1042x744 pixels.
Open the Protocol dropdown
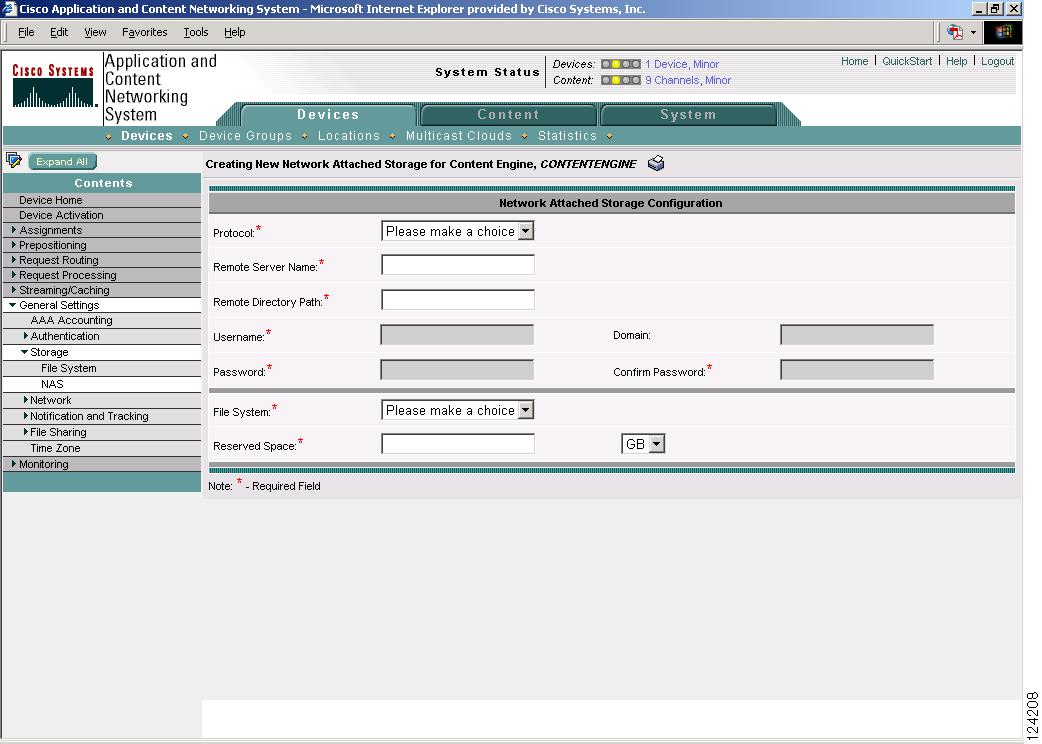click(x=526, y=230)
